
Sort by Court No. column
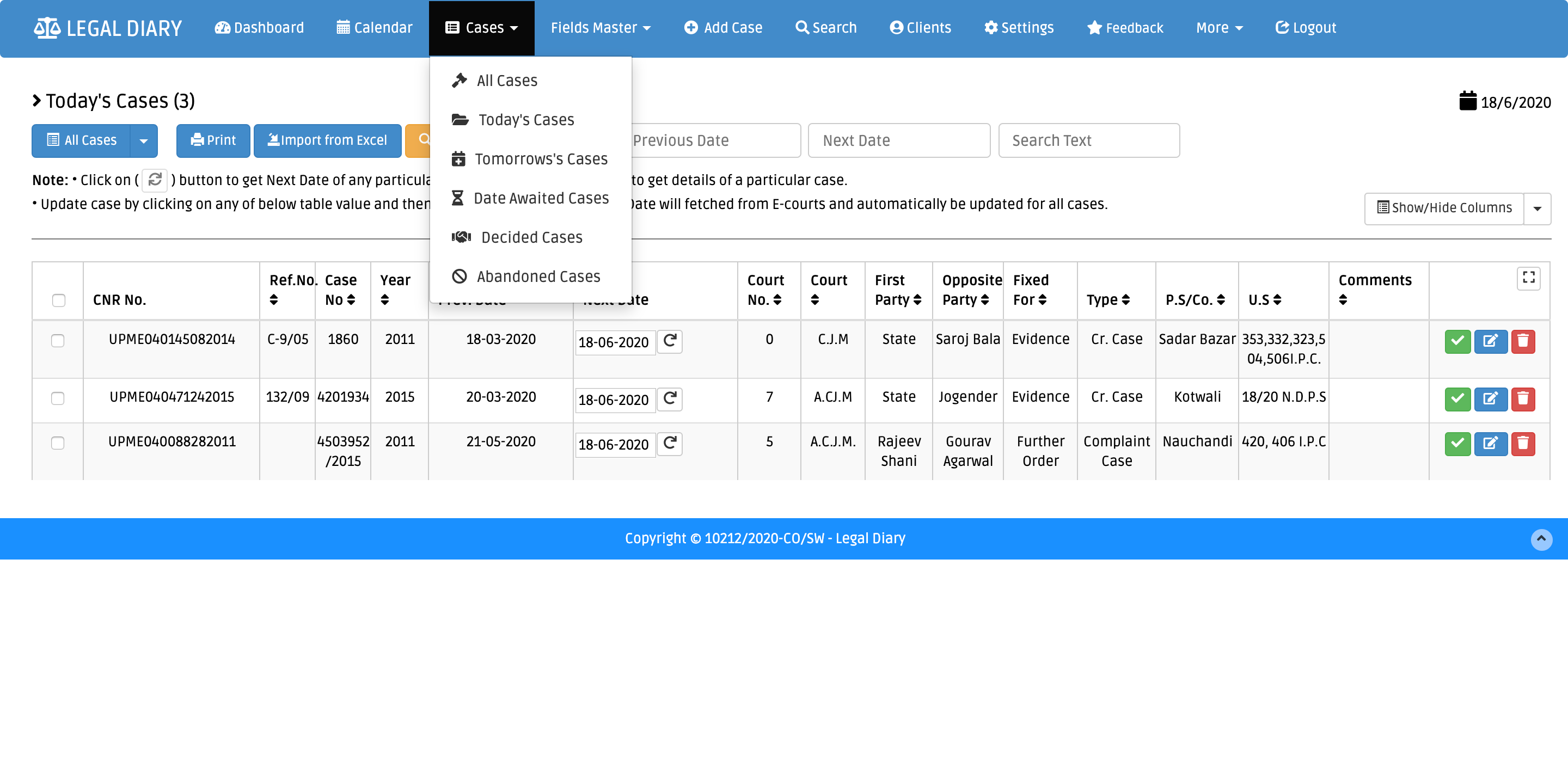click(777, 300)
